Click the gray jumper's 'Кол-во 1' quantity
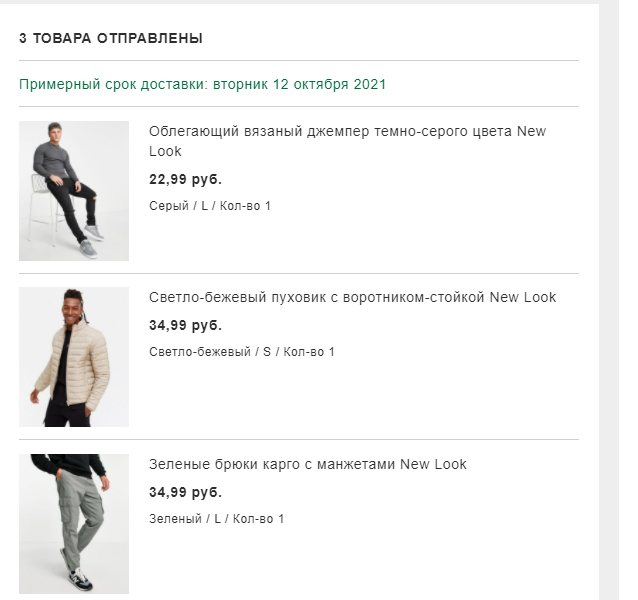Screen dimensions: 638x600 click(245, 206)
